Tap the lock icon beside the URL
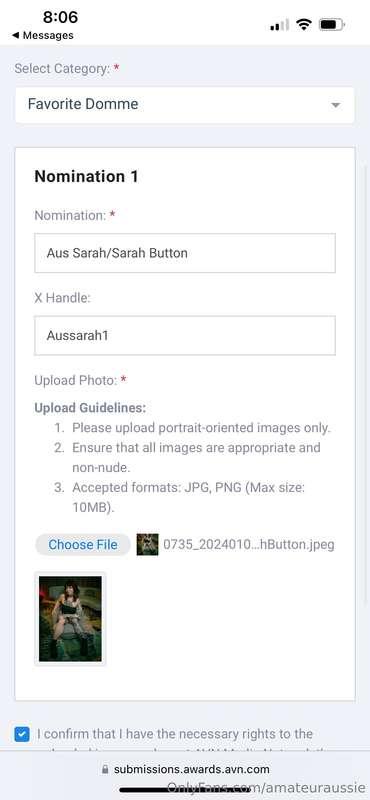 [106, 769]
